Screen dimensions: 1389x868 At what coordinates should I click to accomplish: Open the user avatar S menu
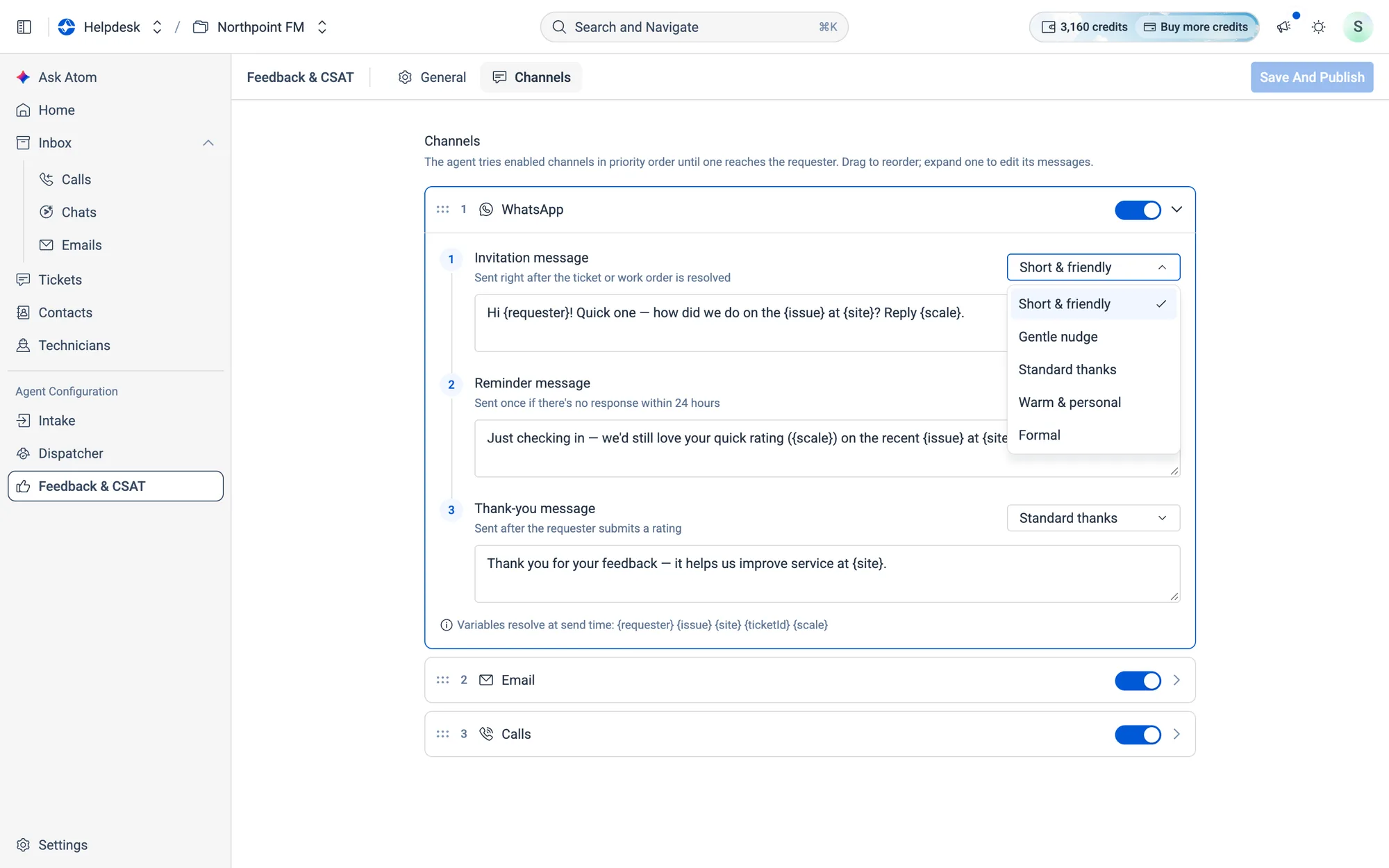pos(1357,27)
